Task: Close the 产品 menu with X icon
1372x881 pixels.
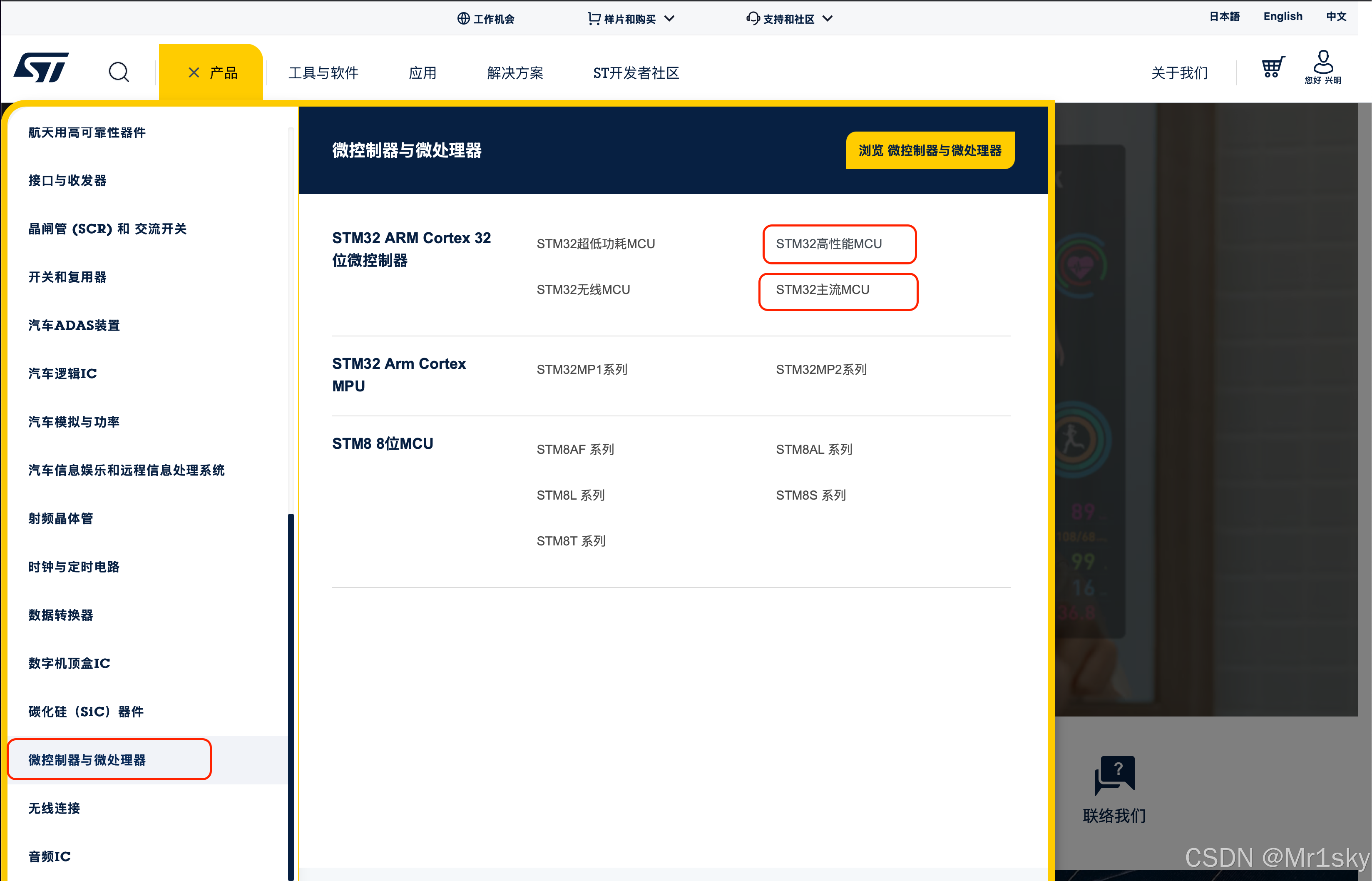Action: pyautogui.click(x=194, y=73)
